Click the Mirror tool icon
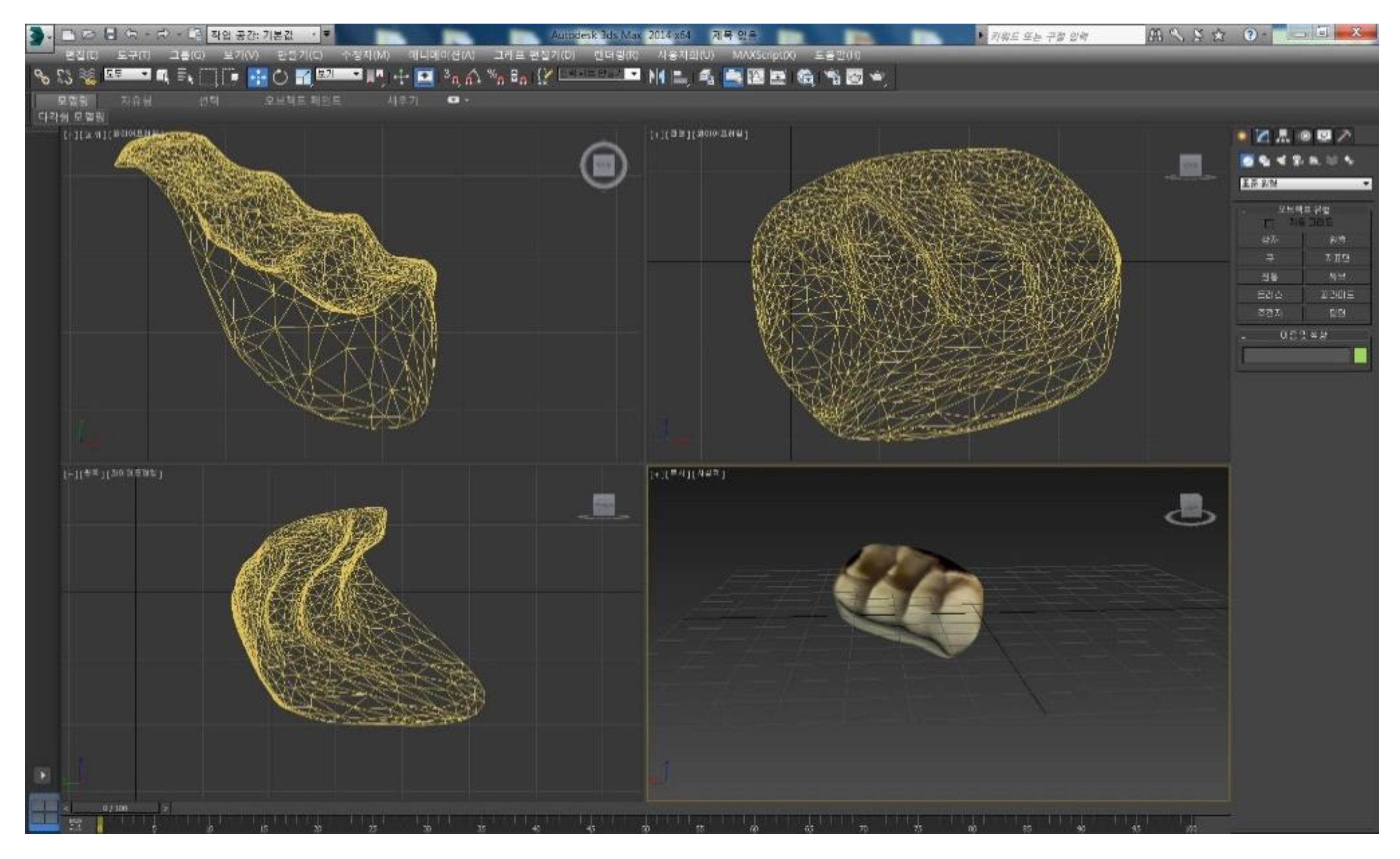The height and width of the screenshot is (859, 1400). 656,77
